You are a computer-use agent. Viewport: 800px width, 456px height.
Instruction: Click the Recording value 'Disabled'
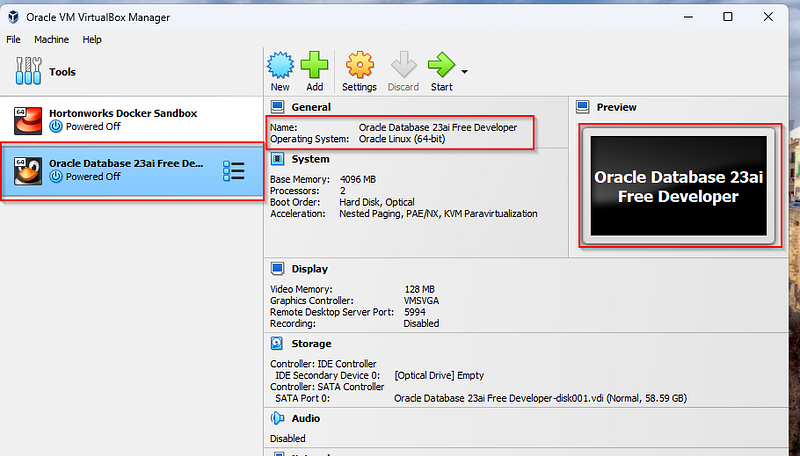[421, 323]
